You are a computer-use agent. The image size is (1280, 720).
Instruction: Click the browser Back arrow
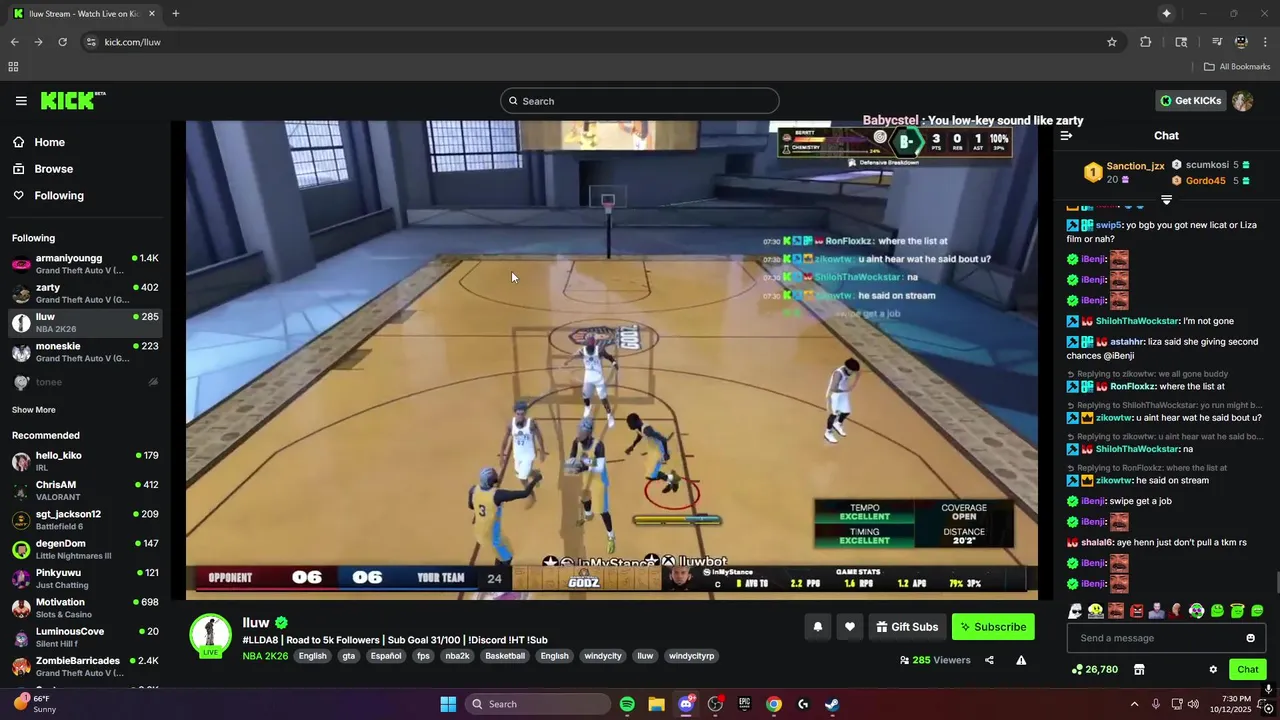14,42
